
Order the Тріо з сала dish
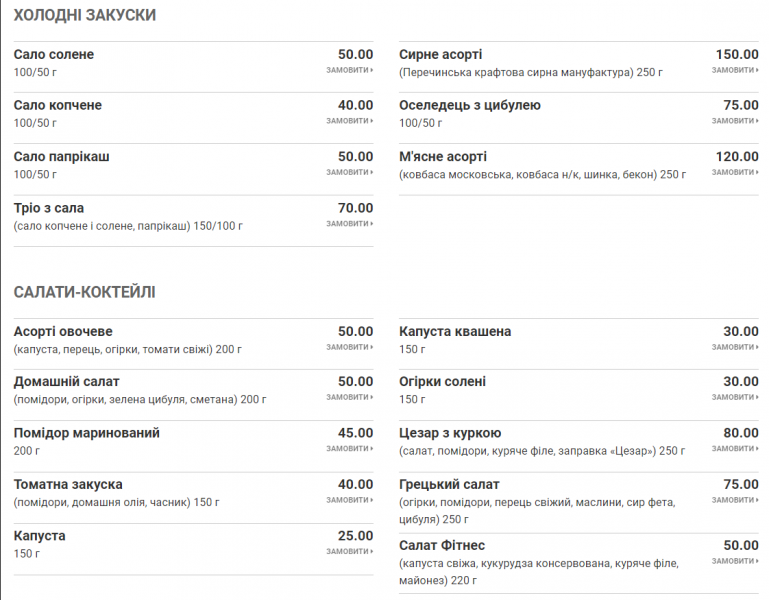(x=349, y=224)
